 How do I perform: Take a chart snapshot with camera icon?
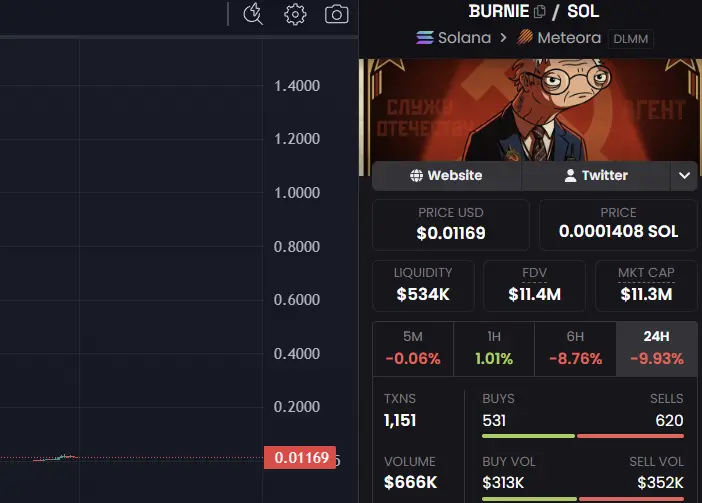pos(336,14)
